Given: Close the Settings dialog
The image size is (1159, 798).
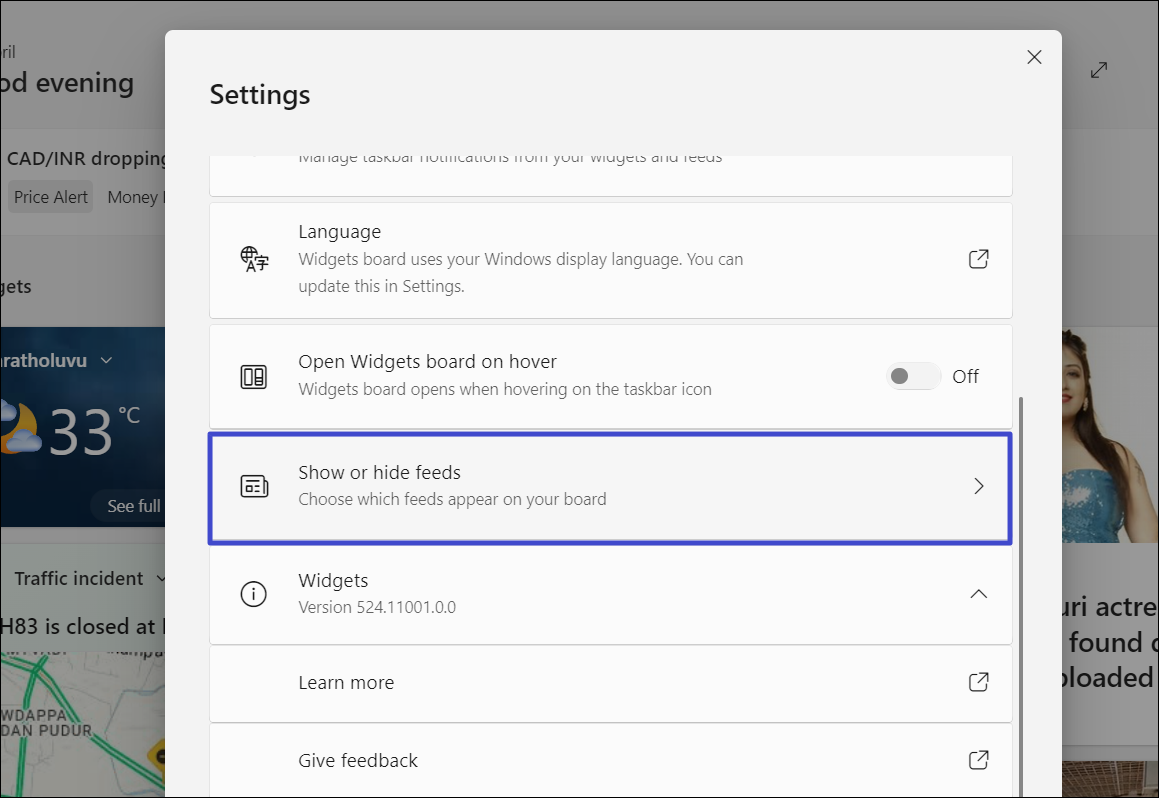Looking at the screenshot, I should click(1034, 58).
